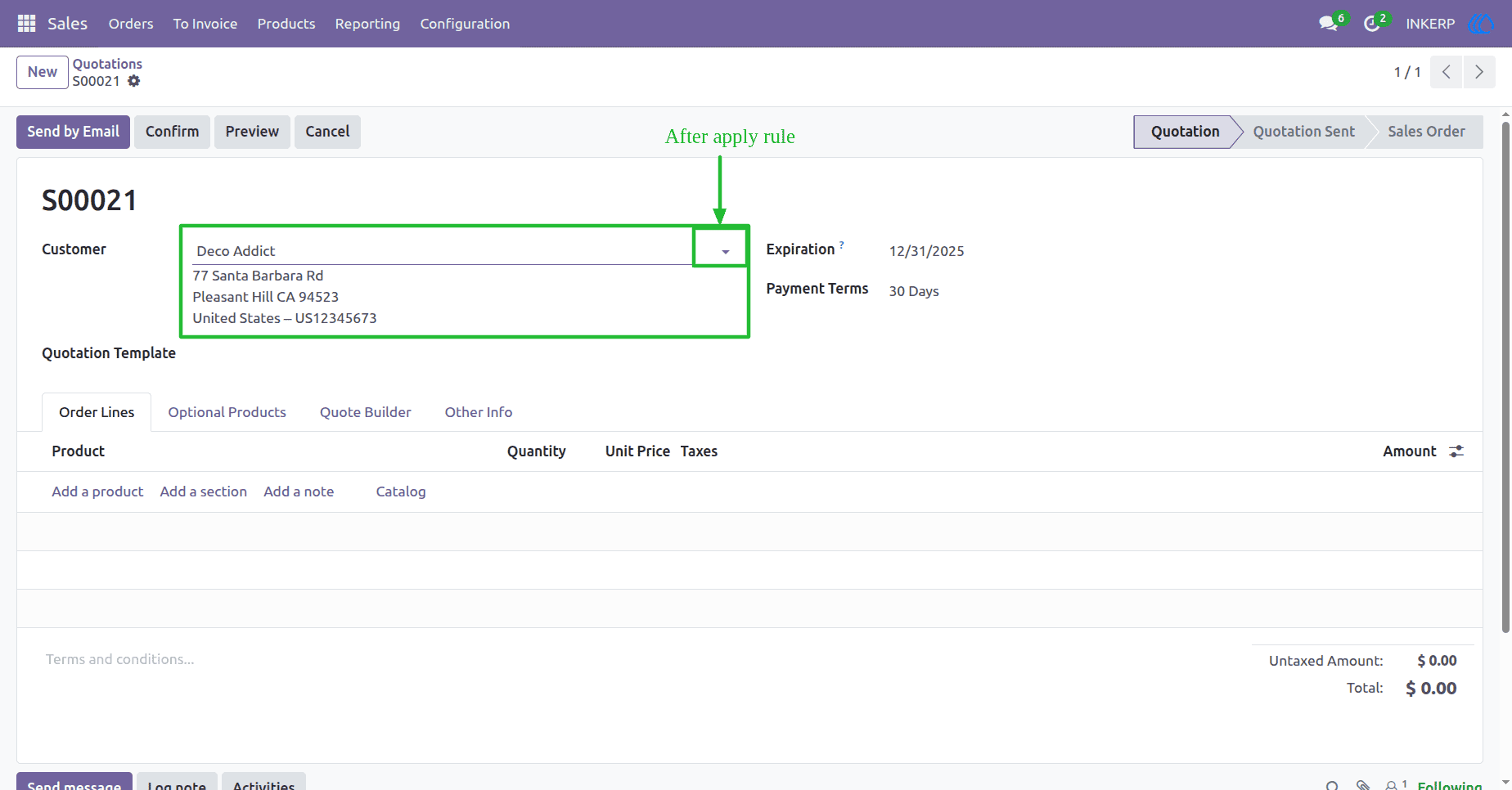1512x790 pixels.
Task: Open column settings icon beside Amount
Action: point(1456,451)
